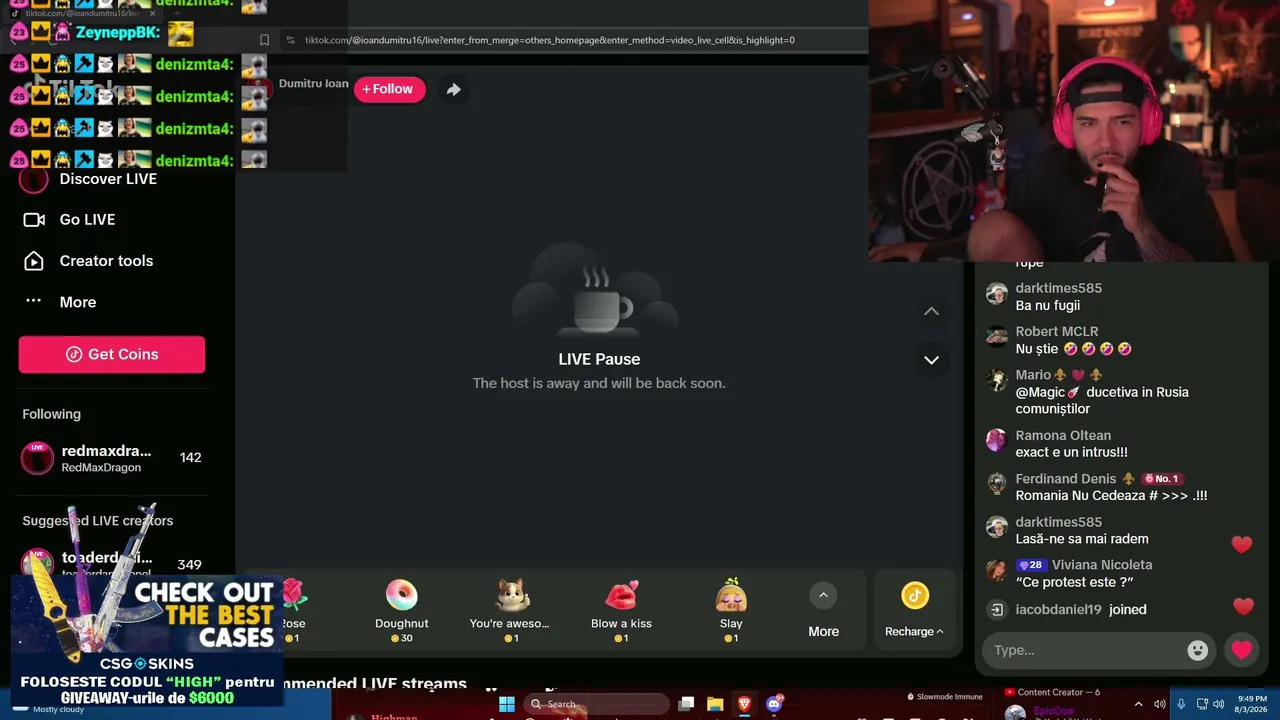Click the Windows taskbar Search box
The height and width of the screenshot is (720, 1280).
click(x=596, y=704)
